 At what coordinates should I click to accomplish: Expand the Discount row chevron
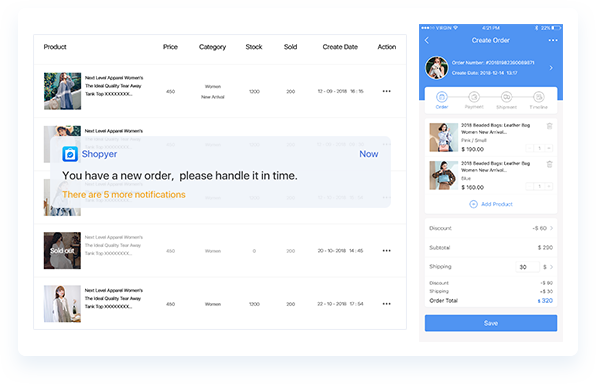tap(552, 228)
